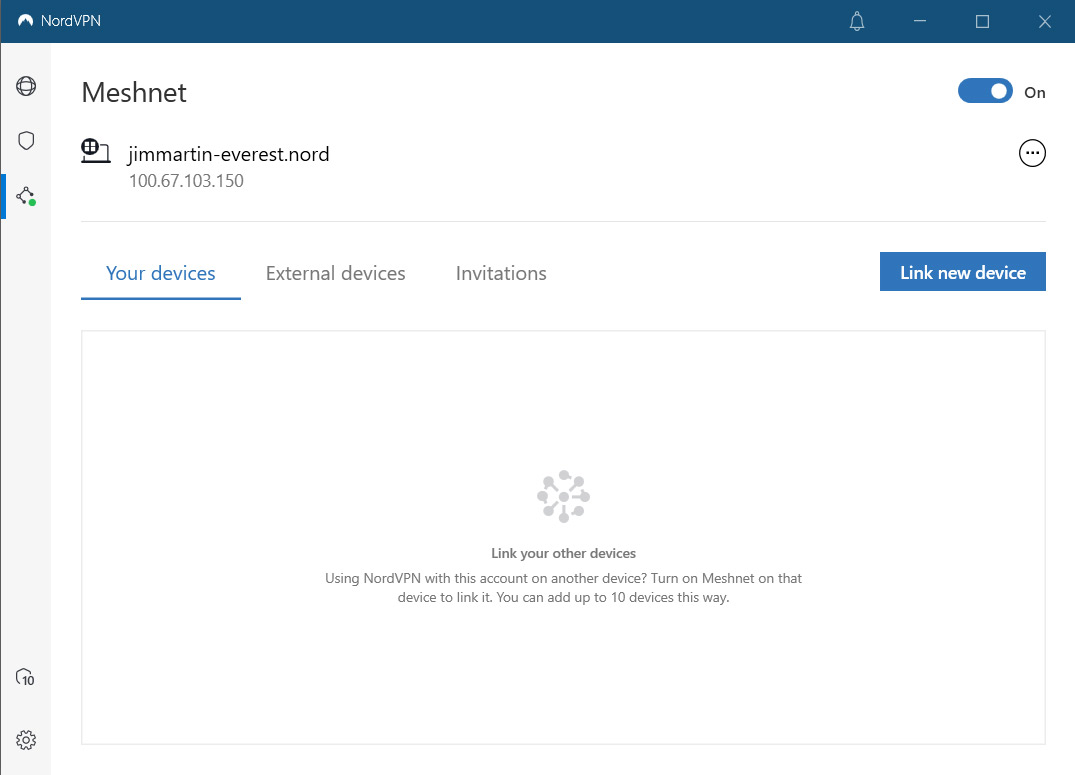Click the device computer icon beside jimmartin-everest.nord
Screen dimensions: 1075x775
pos(95,150)
